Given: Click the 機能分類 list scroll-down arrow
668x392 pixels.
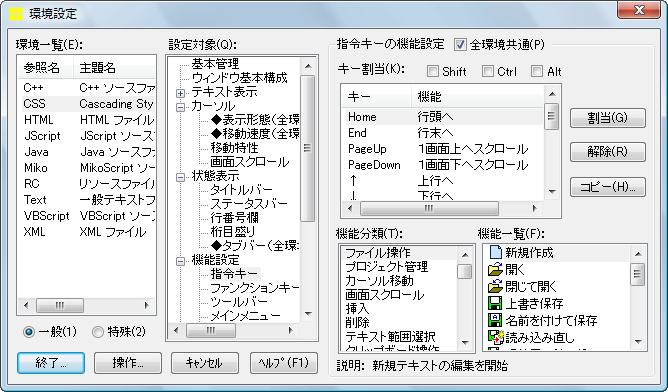Looking at the screenshot, I should point(465,343).
